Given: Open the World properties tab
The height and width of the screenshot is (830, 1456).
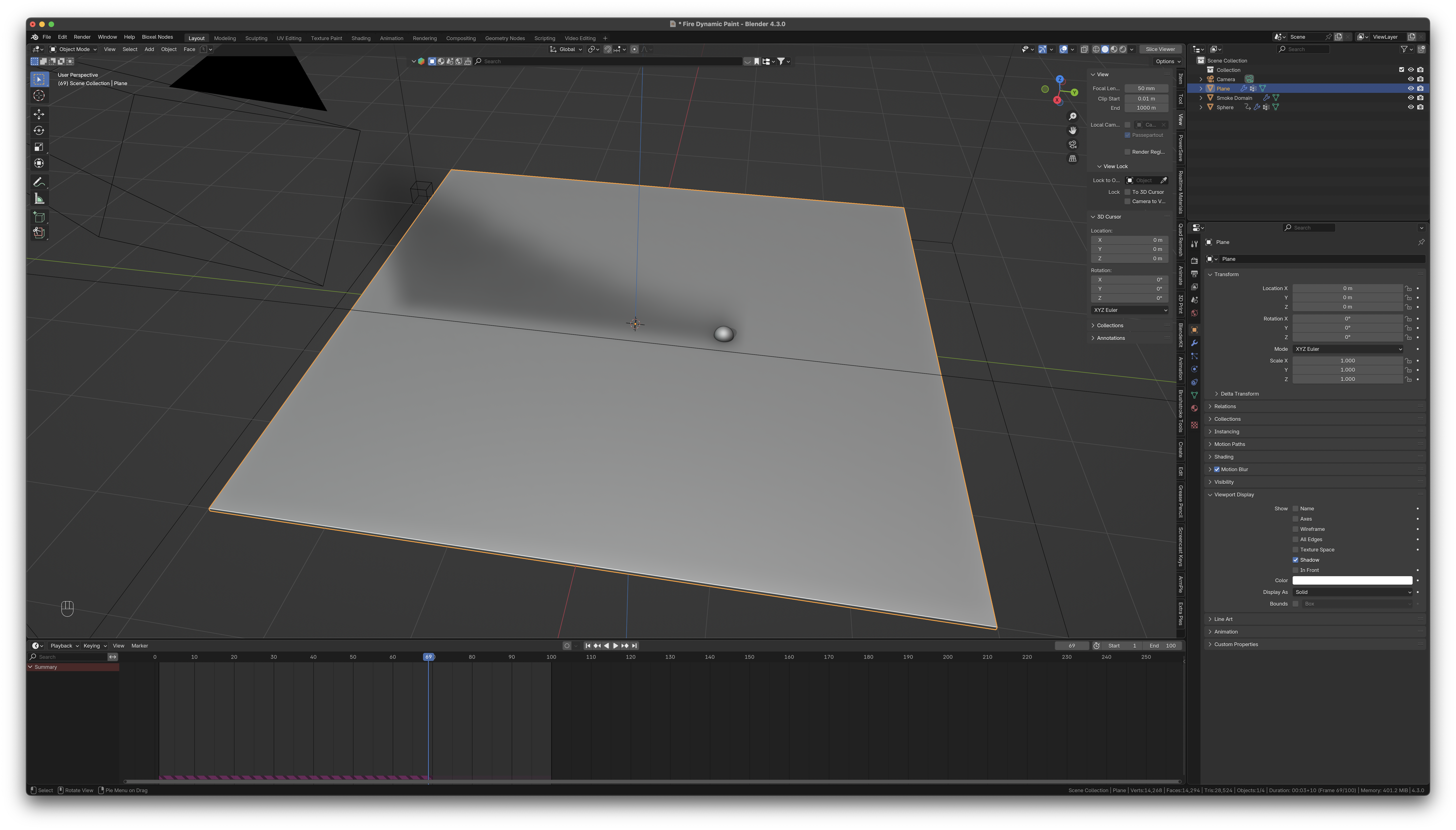Looking at the screenshot, I should point(1194,313).
